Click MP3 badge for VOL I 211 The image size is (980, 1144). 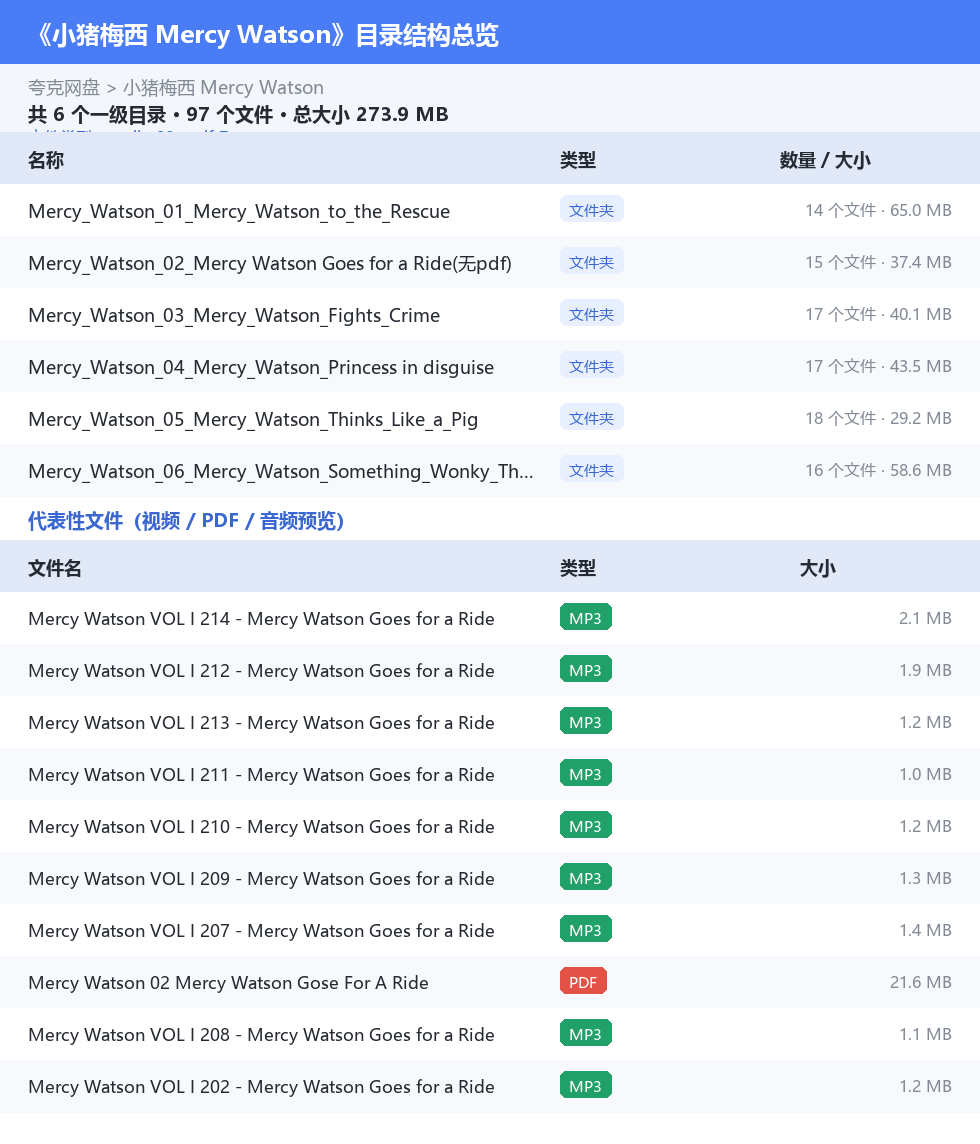(x=585, y=774)
